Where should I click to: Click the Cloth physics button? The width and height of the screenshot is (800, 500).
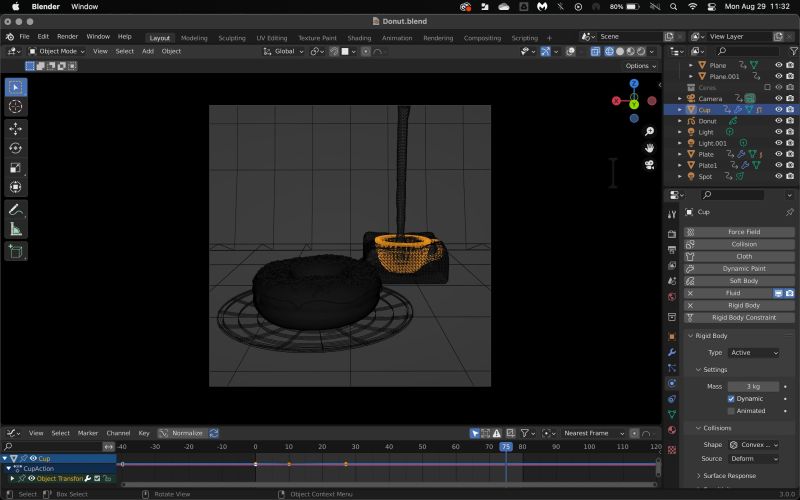click(743, 256)
